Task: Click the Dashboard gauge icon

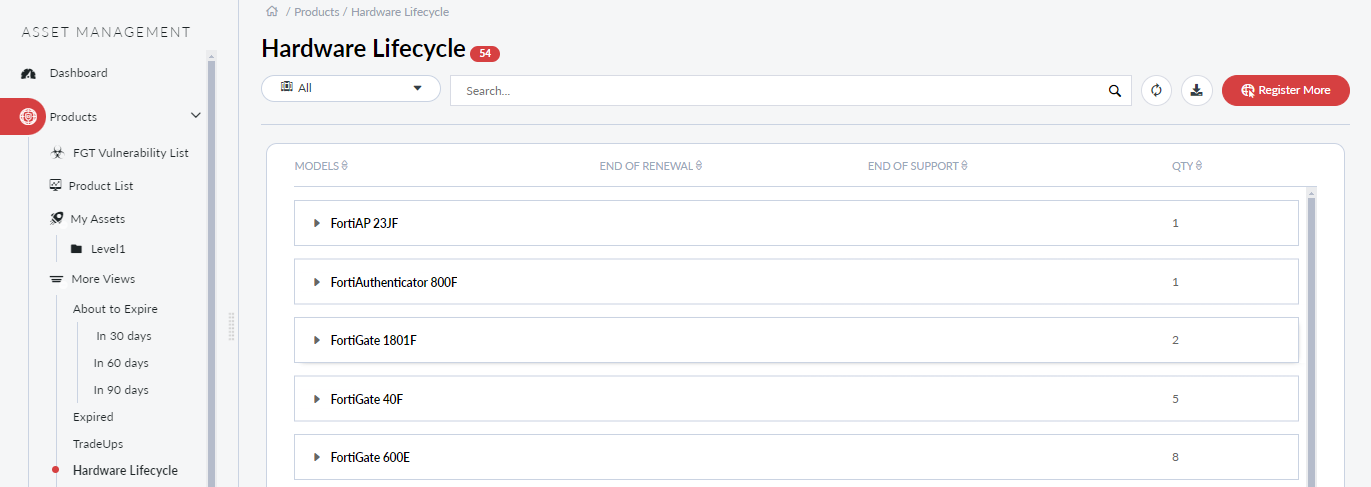Action: [28, 73]
